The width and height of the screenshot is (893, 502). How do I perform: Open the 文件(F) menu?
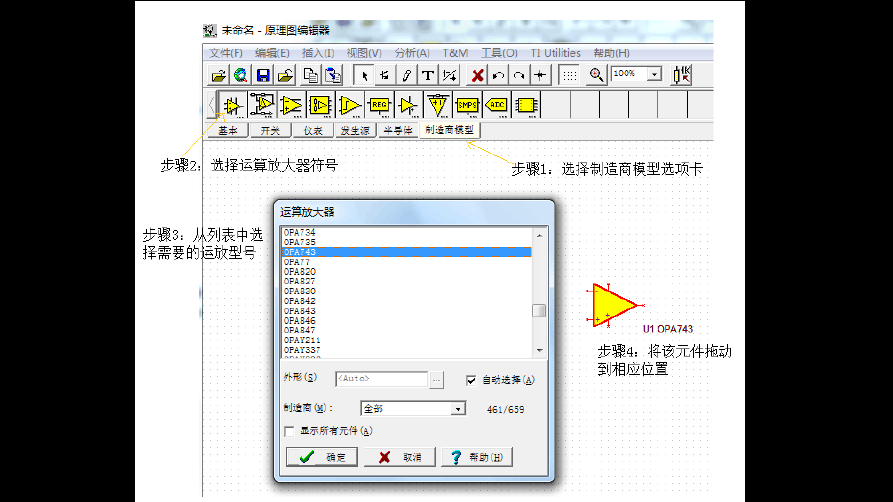point(226,53)
